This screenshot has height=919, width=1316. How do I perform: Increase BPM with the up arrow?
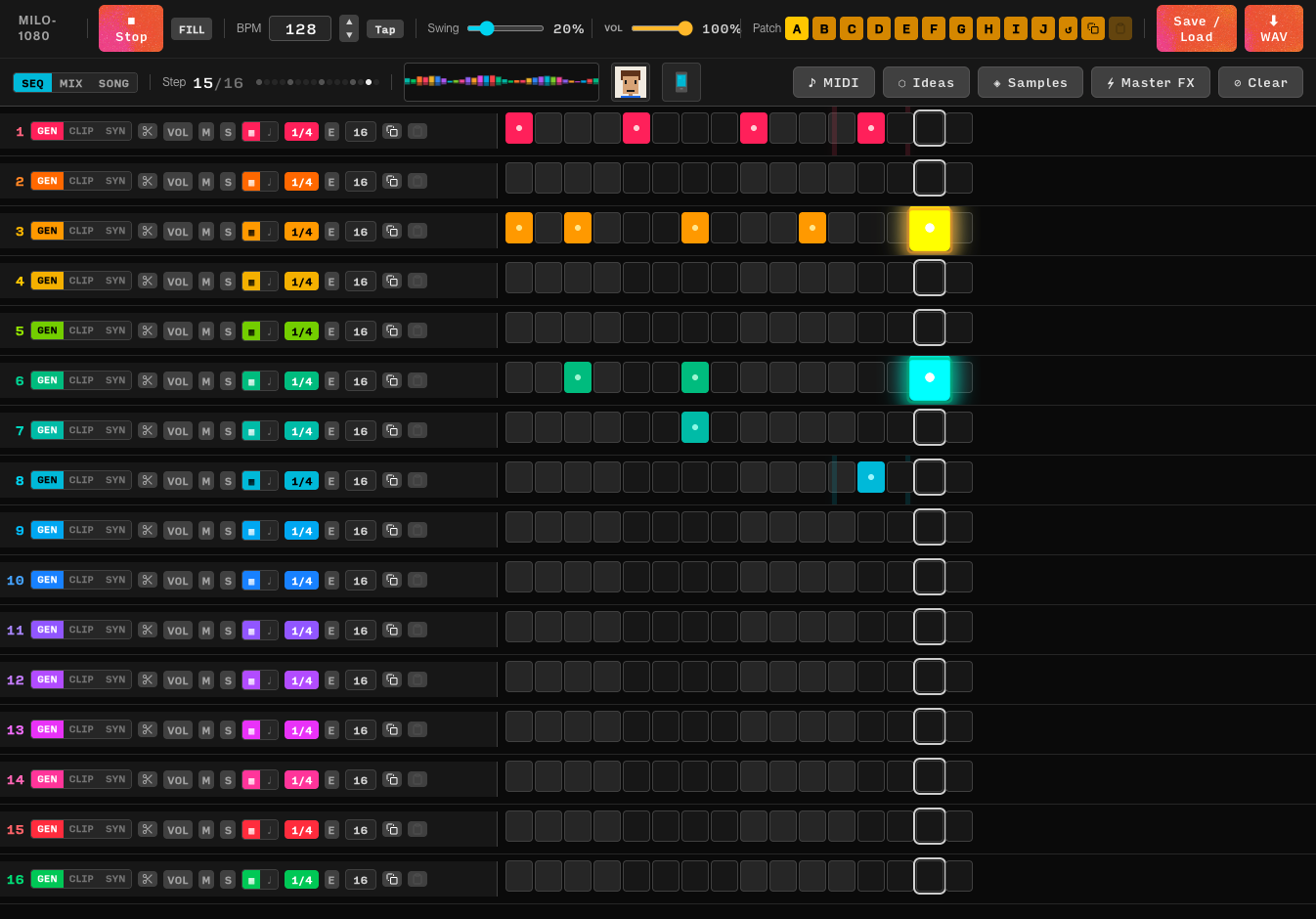[349, 22]
